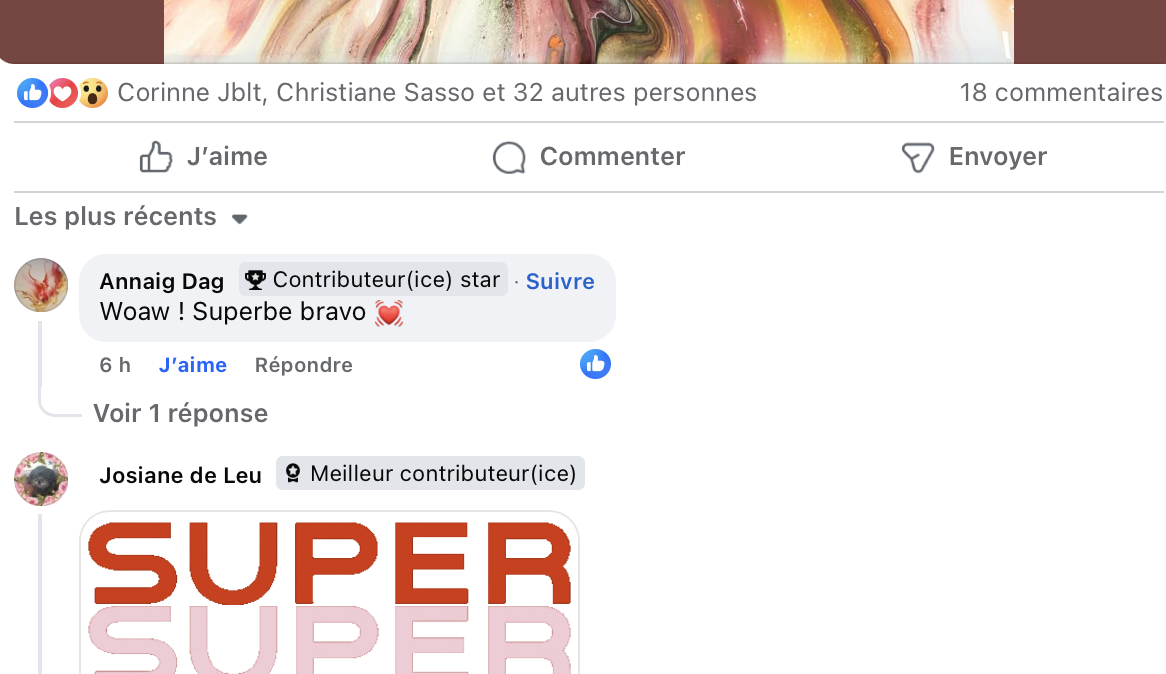Click Annaig Dag's profile avatar
This screenshot has height=674, width=1166.
41,285
